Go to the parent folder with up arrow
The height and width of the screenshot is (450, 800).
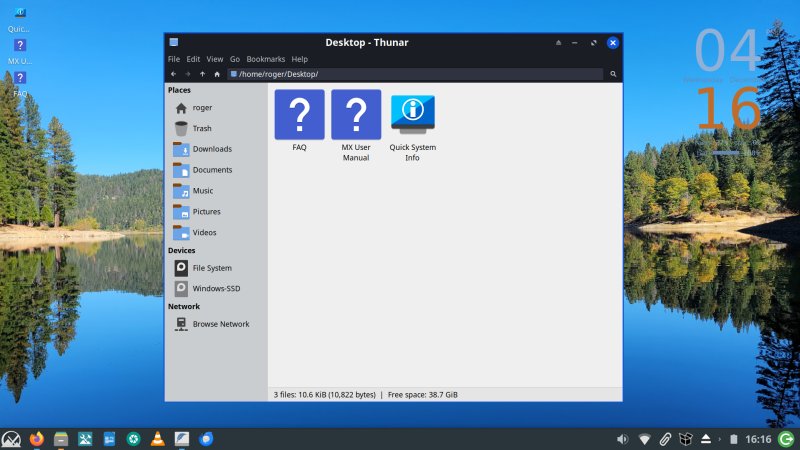tap(202, 74)
